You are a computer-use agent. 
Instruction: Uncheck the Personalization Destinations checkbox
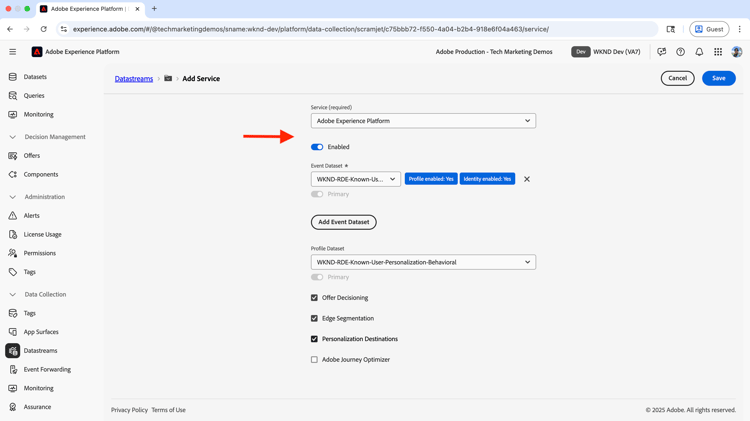[x=314, y=339]
